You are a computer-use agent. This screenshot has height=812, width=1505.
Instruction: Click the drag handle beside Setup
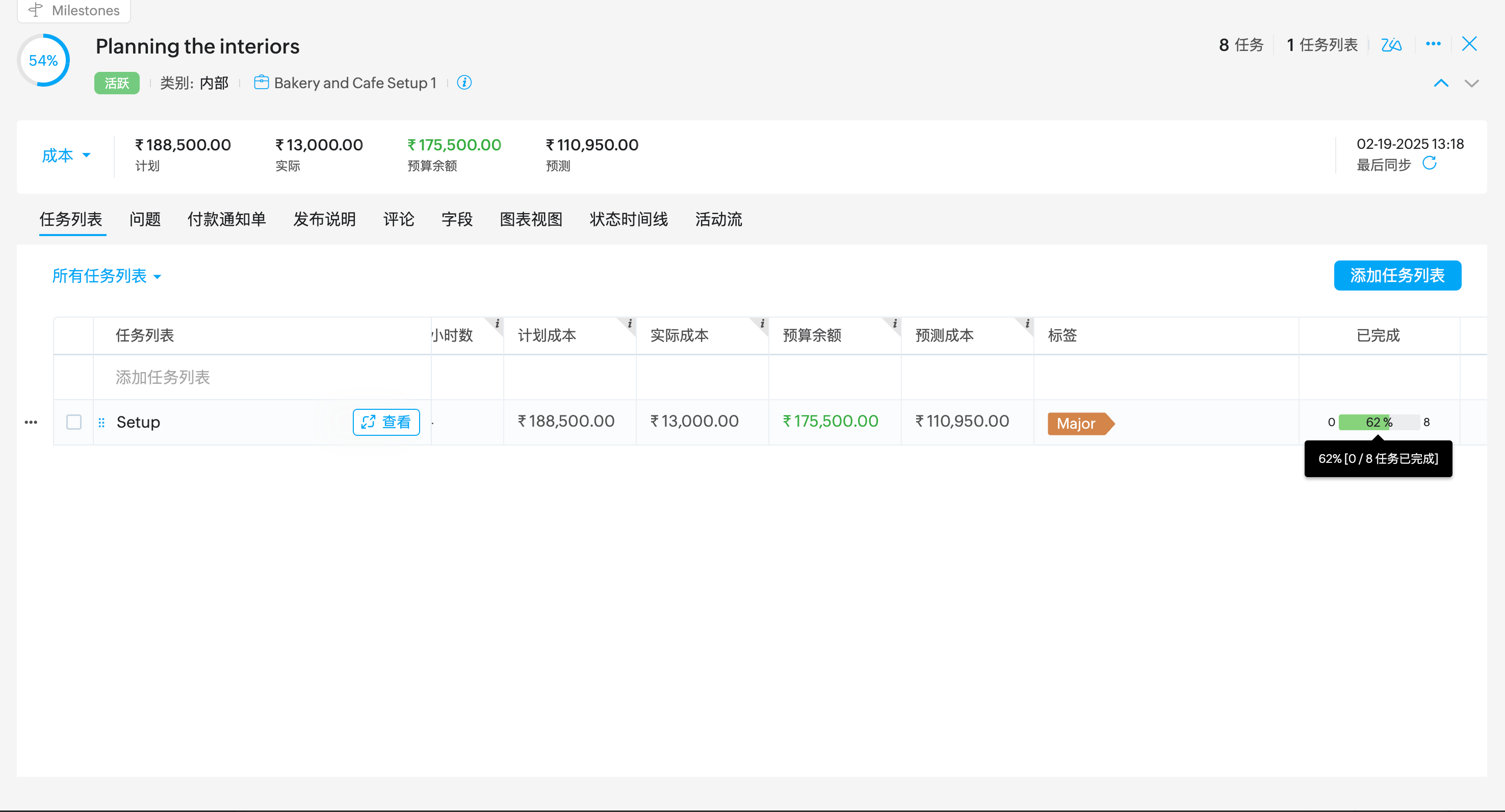(x=101, y=422)
